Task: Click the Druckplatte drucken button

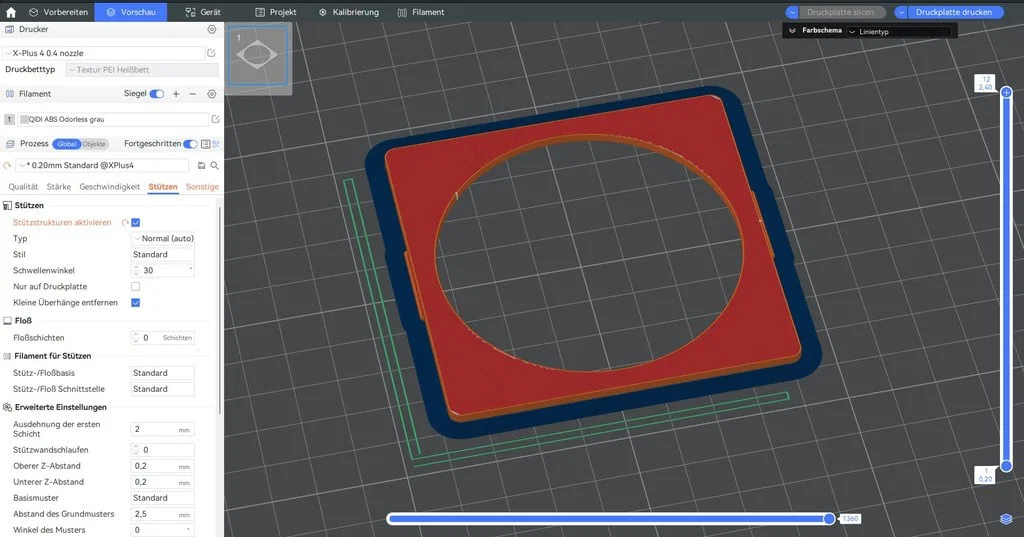Action: click(x=953, y=12)
